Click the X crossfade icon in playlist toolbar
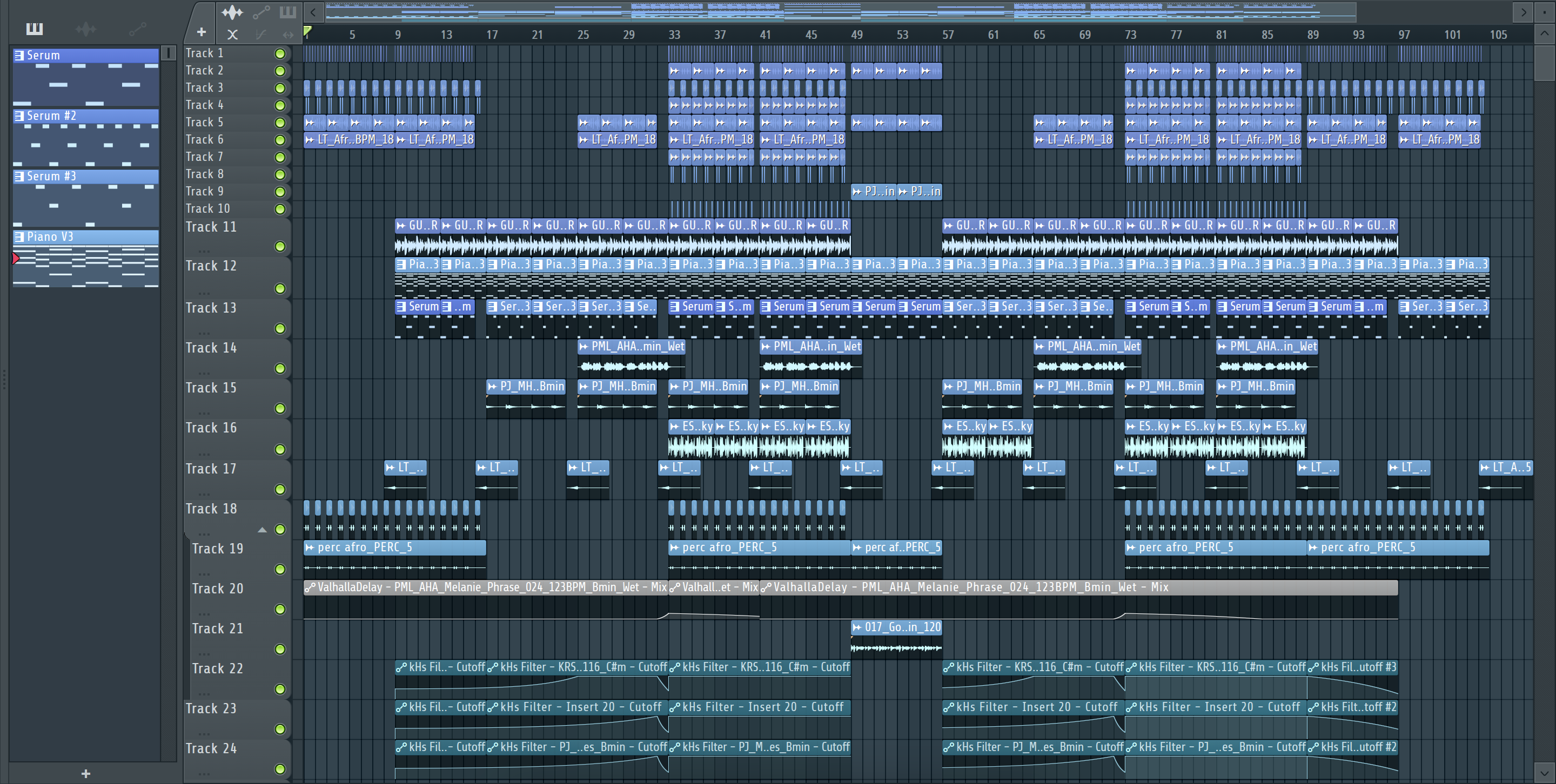The image size is (1556, 784). [232, 35]
